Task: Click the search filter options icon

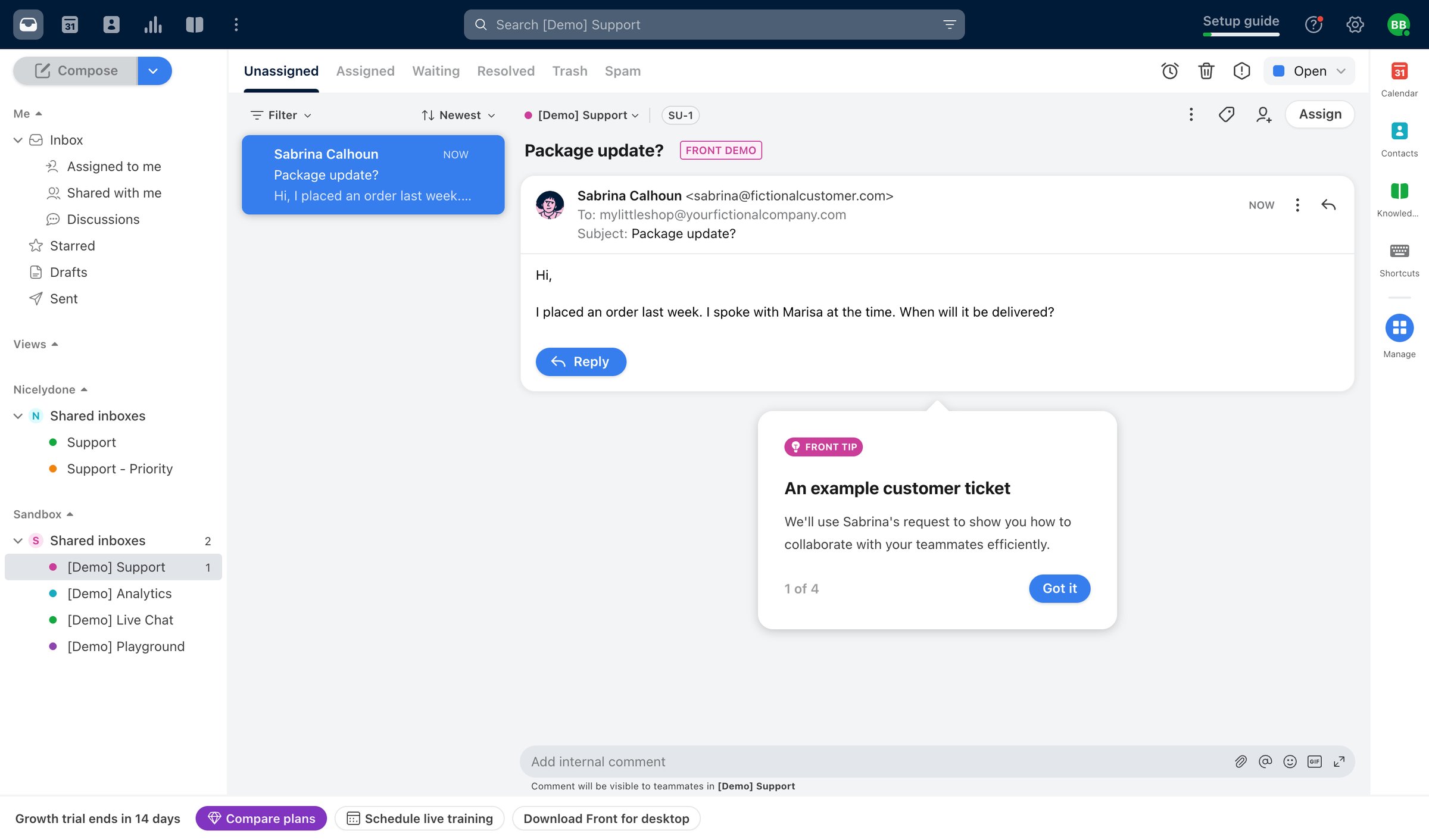Action: tap(950, 24)
